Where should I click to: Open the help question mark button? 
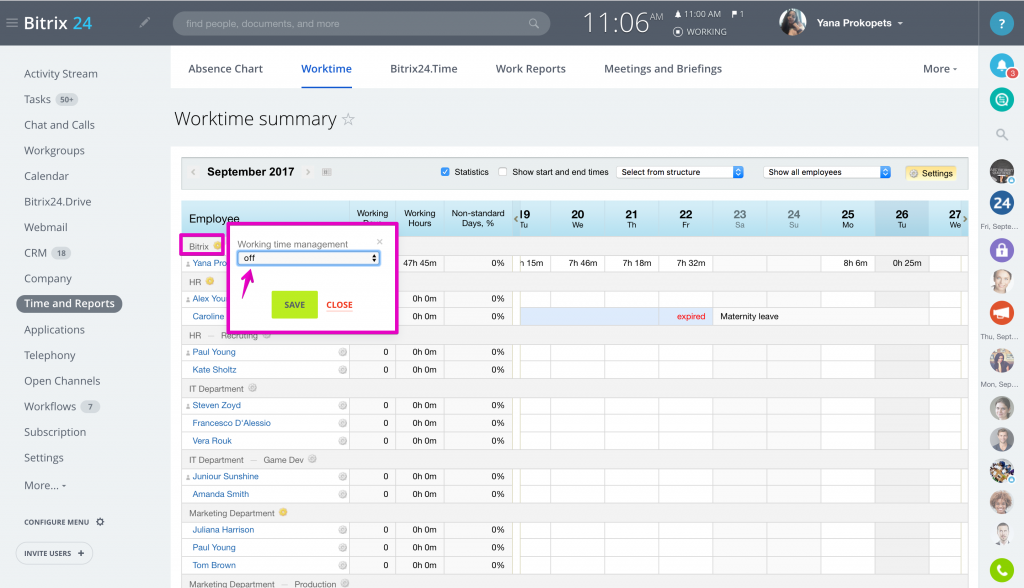[1001, 24]
